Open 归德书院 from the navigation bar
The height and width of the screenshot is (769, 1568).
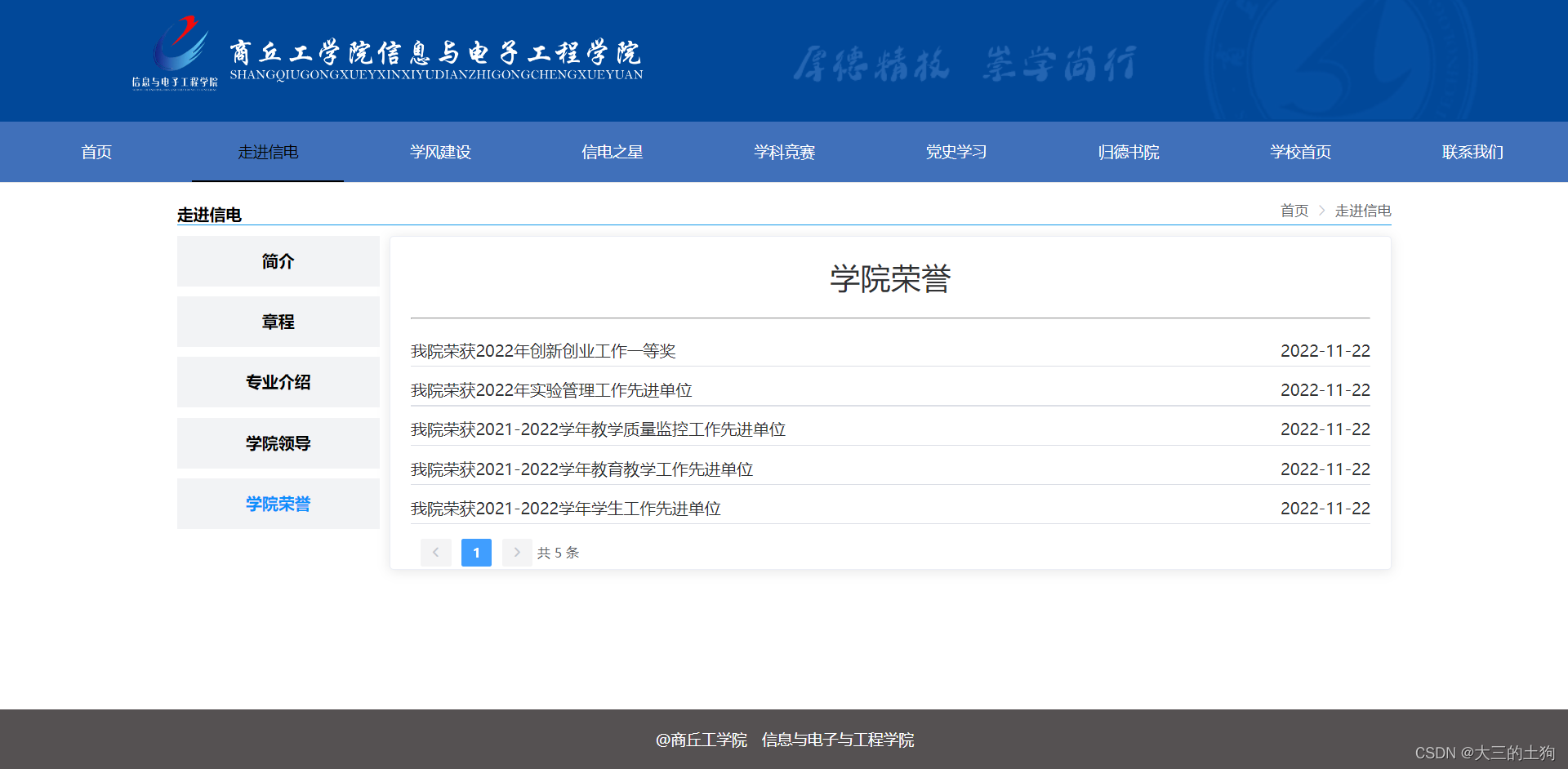(1128, 152)
